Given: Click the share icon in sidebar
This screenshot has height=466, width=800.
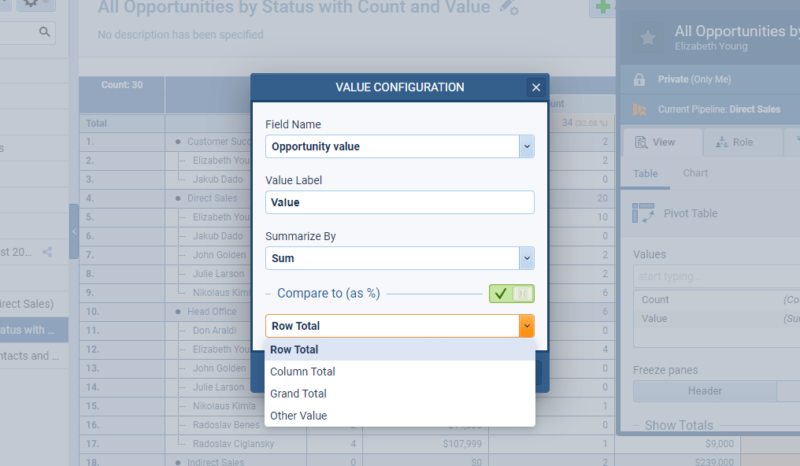Looking at the screenshot, I should pos(47,252).
